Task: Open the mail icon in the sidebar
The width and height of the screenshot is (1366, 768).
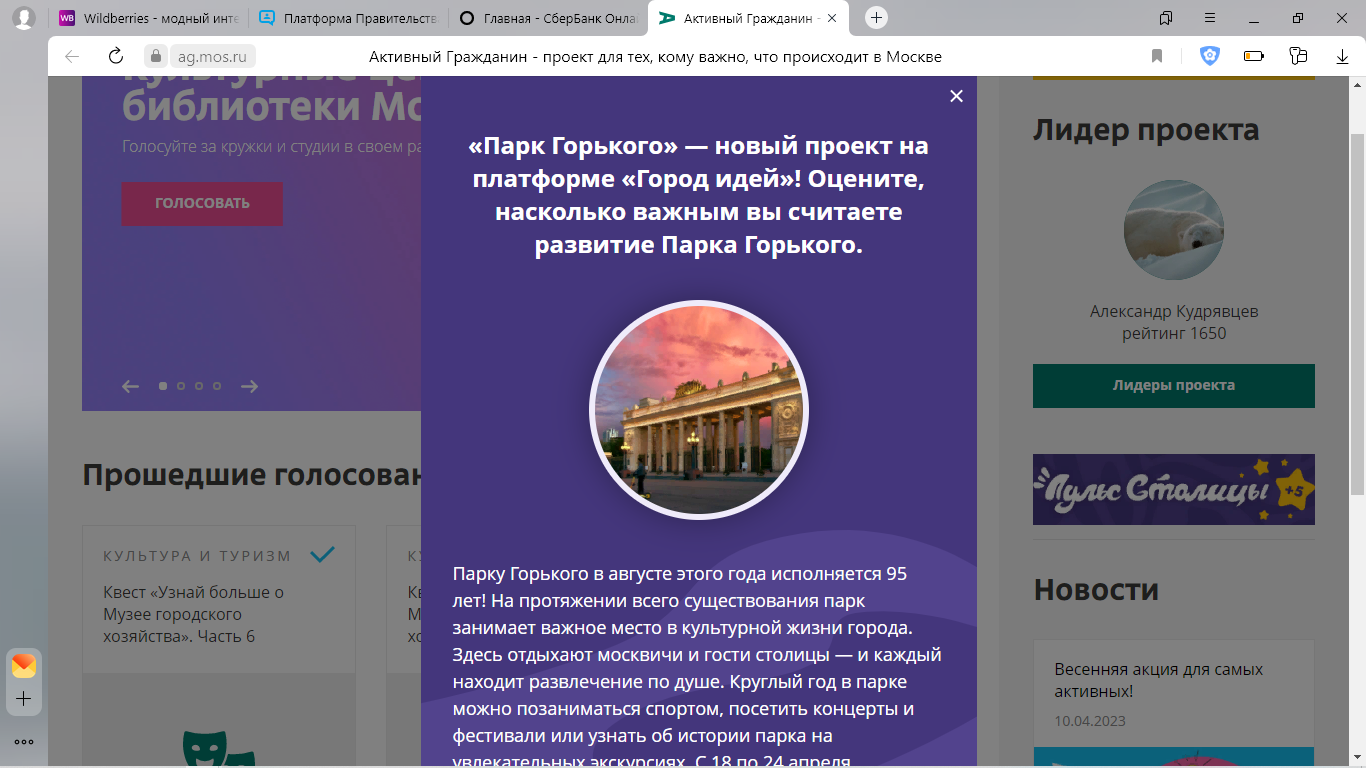Action: [24, 666]
